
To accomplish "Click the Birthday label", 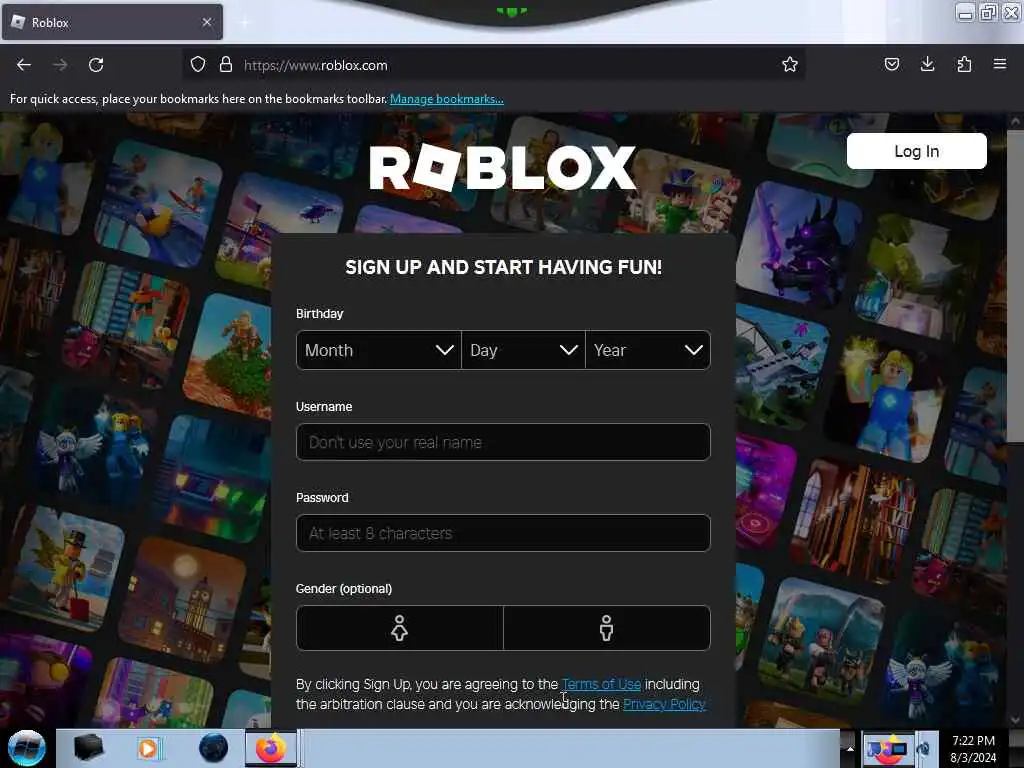I will click(319, 313).
